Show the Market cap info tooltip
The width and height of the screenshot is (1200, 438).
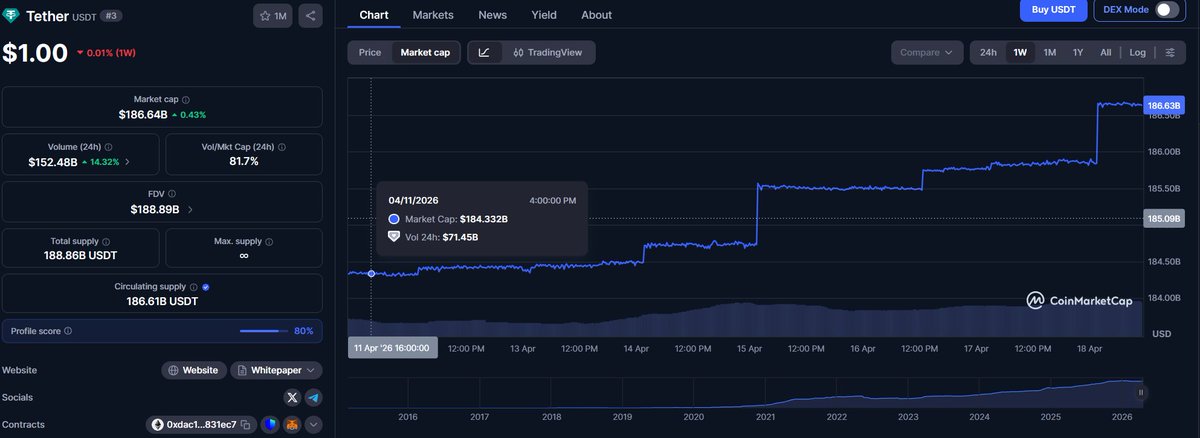pyautogui.click(x=186, y=100)
